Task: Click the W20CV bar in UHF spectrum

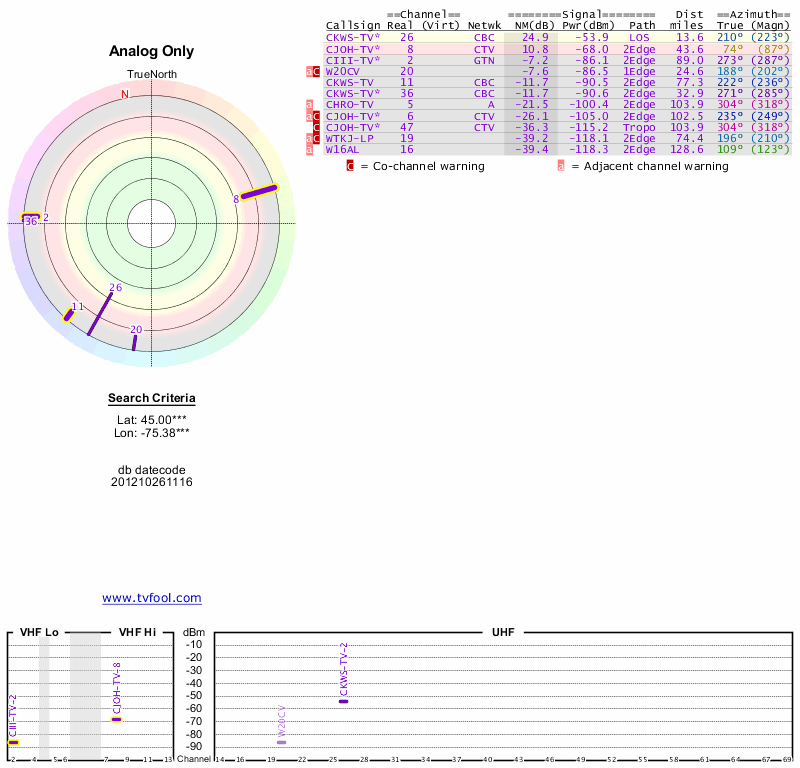Action: pyautogui.click(x=281, y=742)
